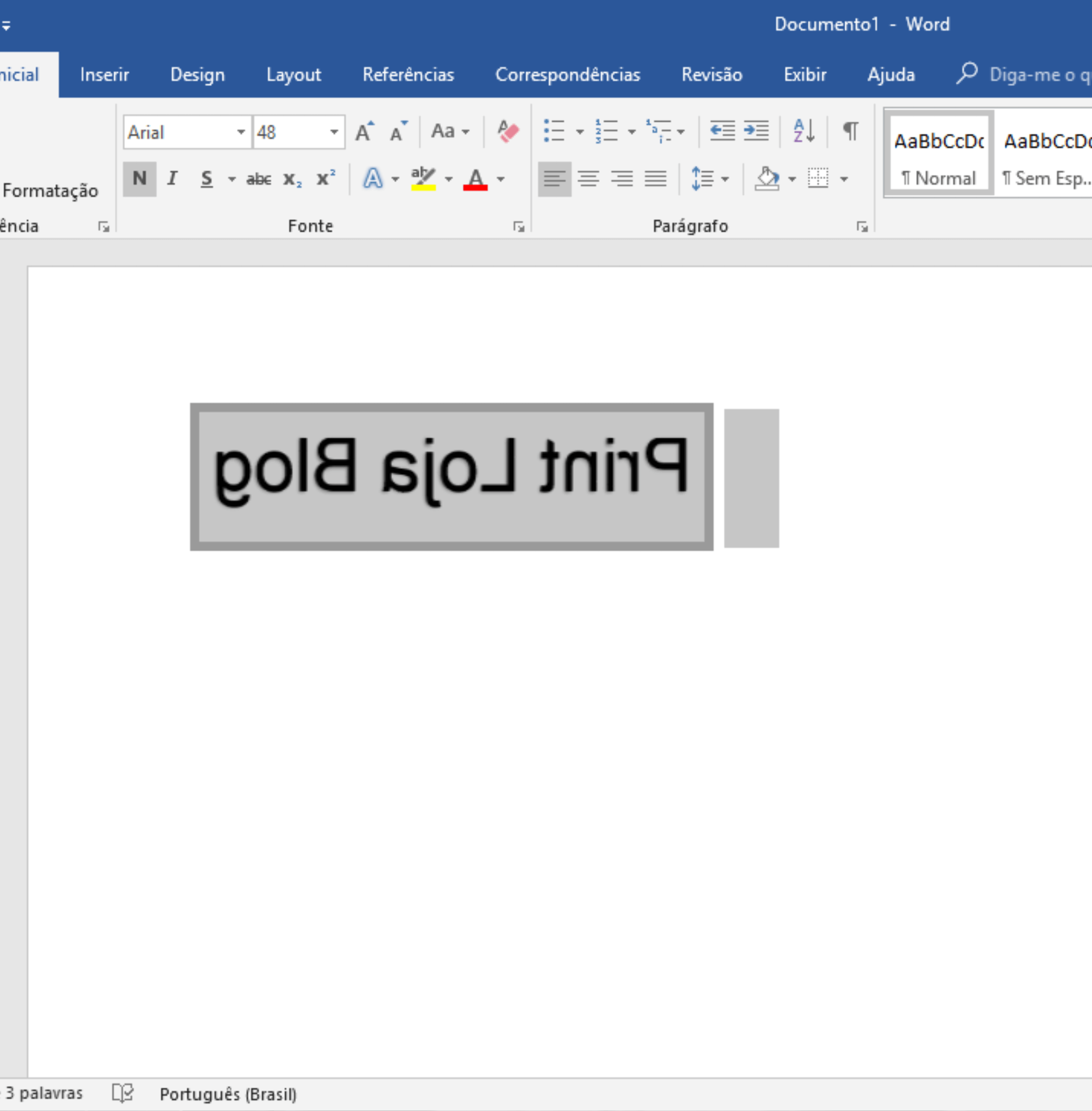Click the Increase Font Size icon
1092x1111 pixels.
tap(364, 132)
